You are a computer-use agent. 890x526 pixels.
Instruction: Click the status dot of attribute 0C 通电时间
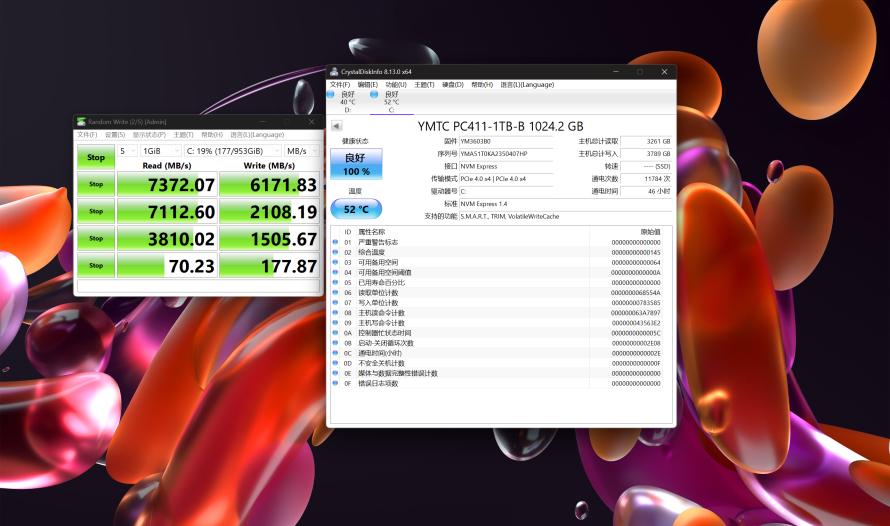click(x=335, y=353)
